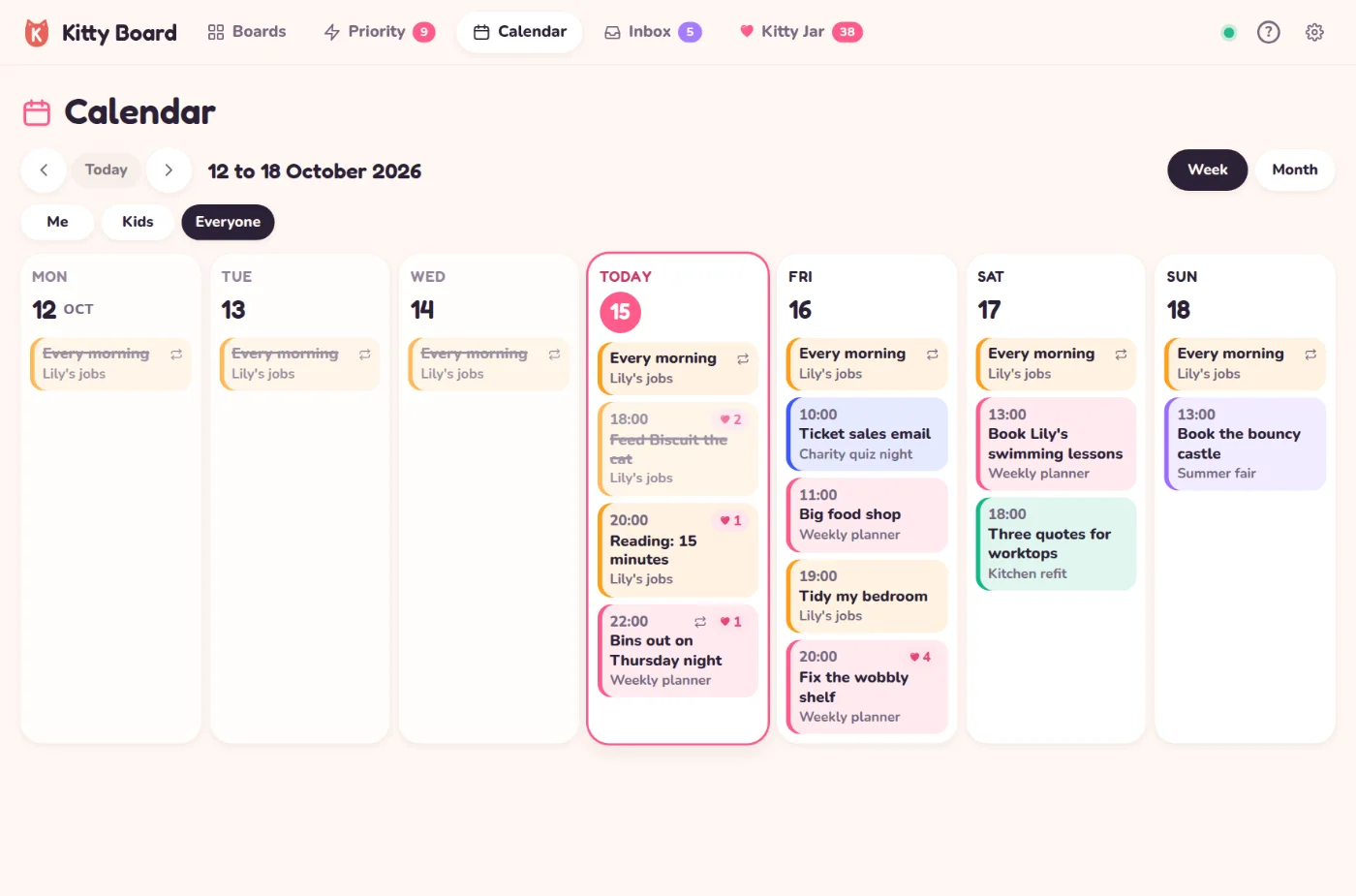
Task: Click heart count on Feed Biscuit card
Action: pos(731,419)
